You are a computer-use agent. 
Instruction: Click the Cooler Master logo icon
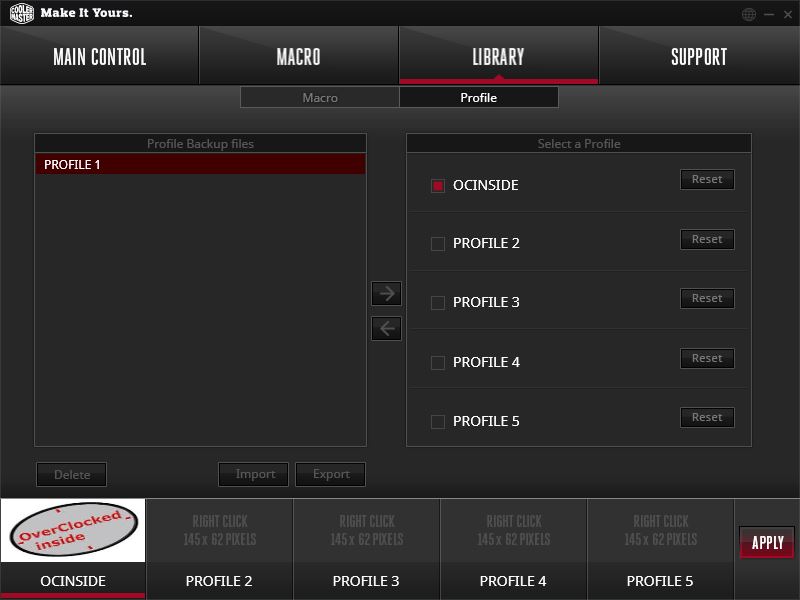21,13
